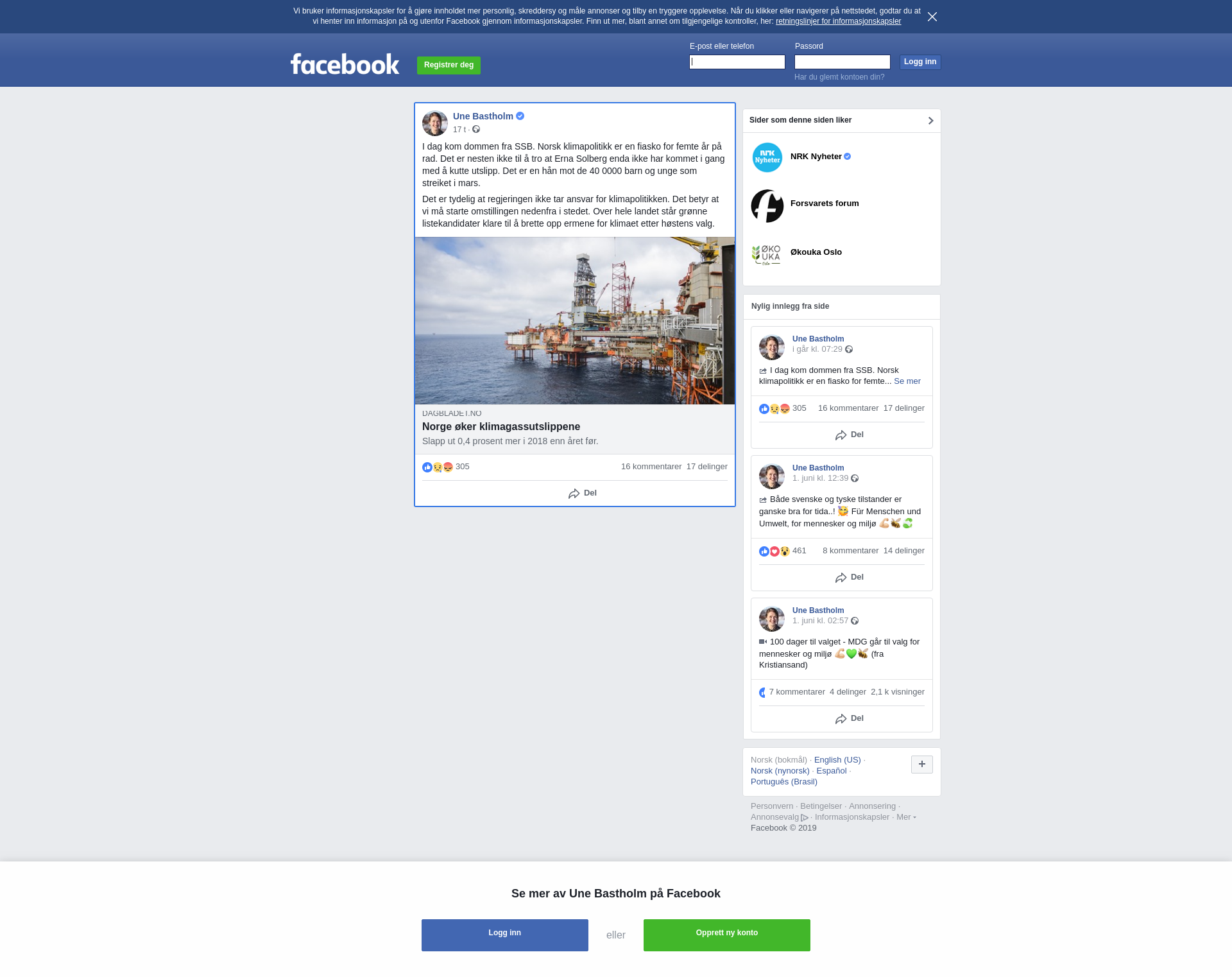Open the Betingelser footer link
Viewport: 1232px width, 977px height.
(x=821, y=806)
